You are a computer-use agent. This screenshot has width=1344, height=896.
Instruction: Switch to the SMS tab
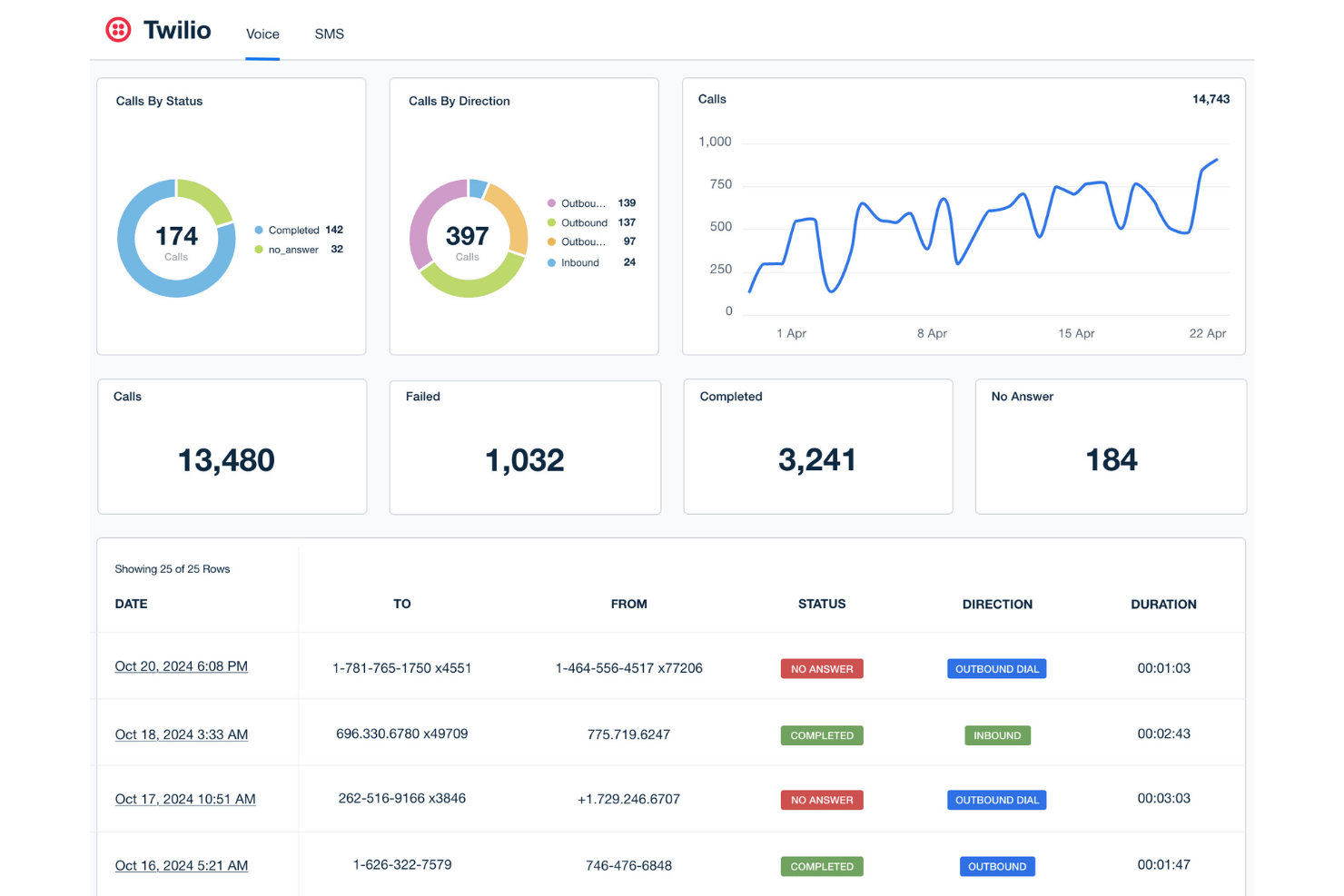click(x=330, y=34)
